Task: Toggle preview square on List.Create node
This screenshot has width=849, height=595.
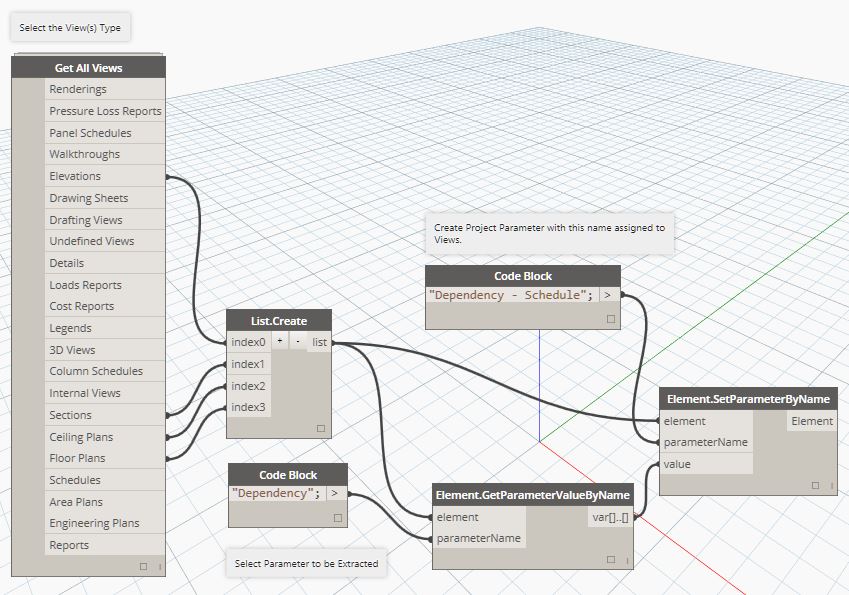Action: pyautogui.click(x=321, y=428)
